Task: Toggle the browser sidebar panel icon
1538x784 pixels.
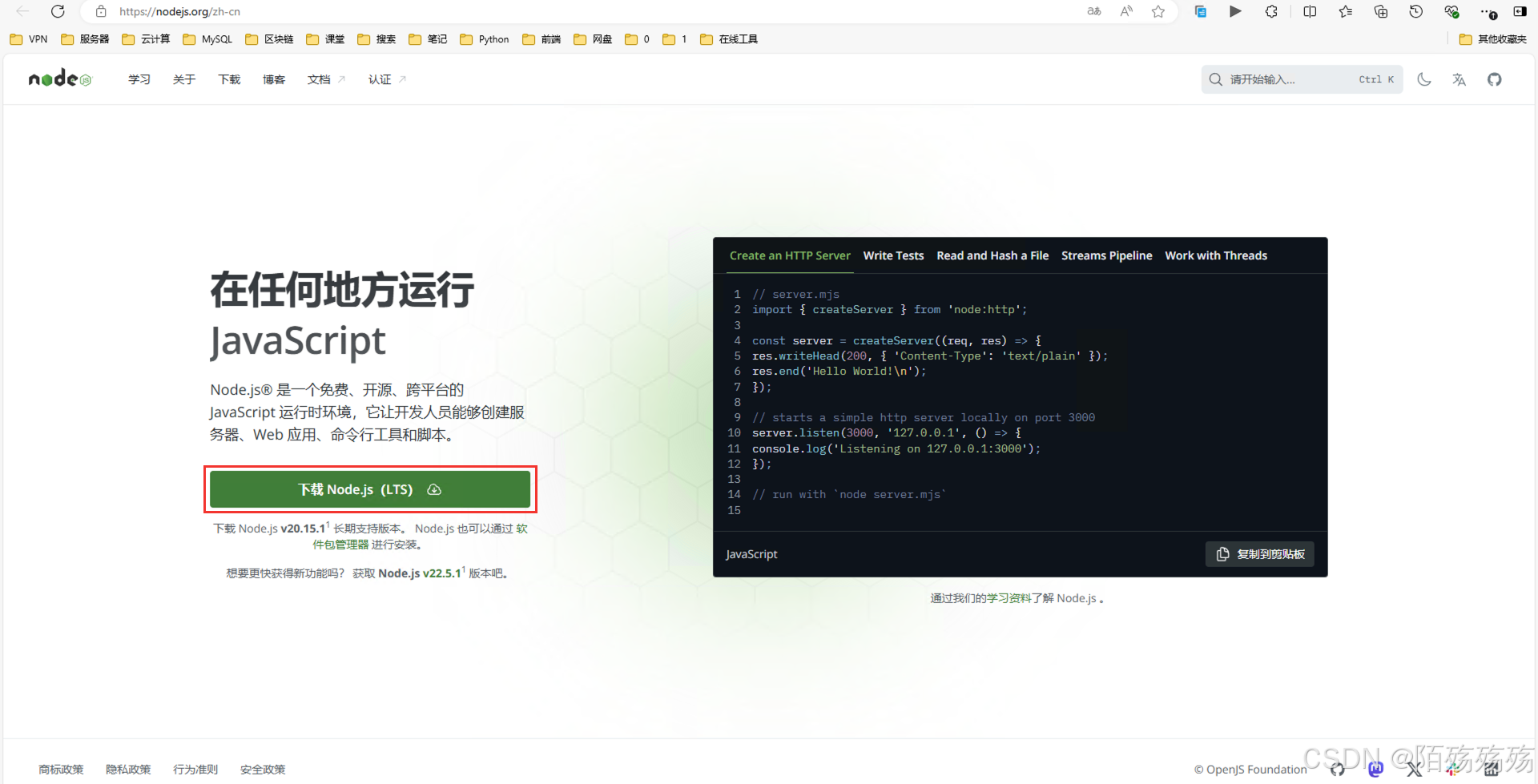Action: (x=1520, y=11)
